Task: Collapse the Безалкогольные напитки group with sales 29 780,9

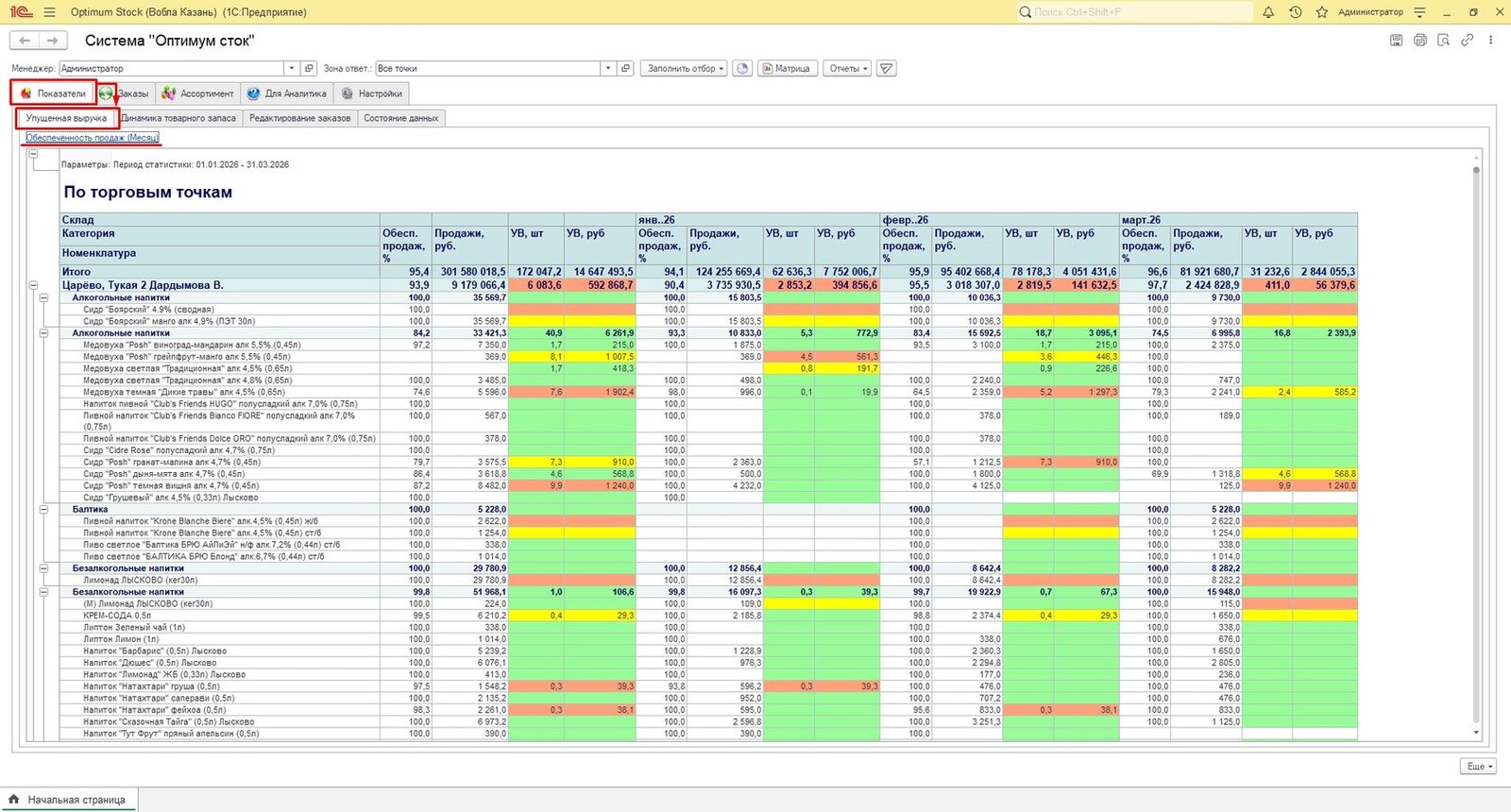Action: point(43,568)
